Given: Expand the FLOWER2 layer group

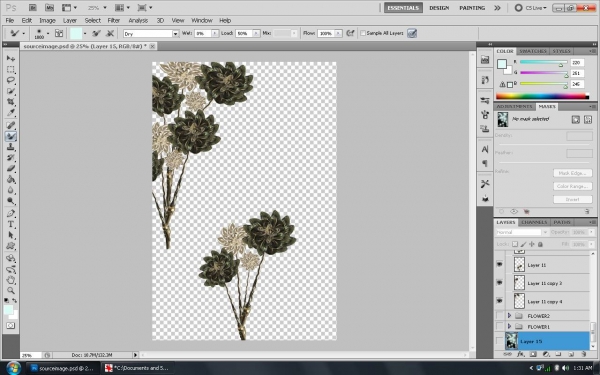Looking at the screenshot, I should 509,315.
